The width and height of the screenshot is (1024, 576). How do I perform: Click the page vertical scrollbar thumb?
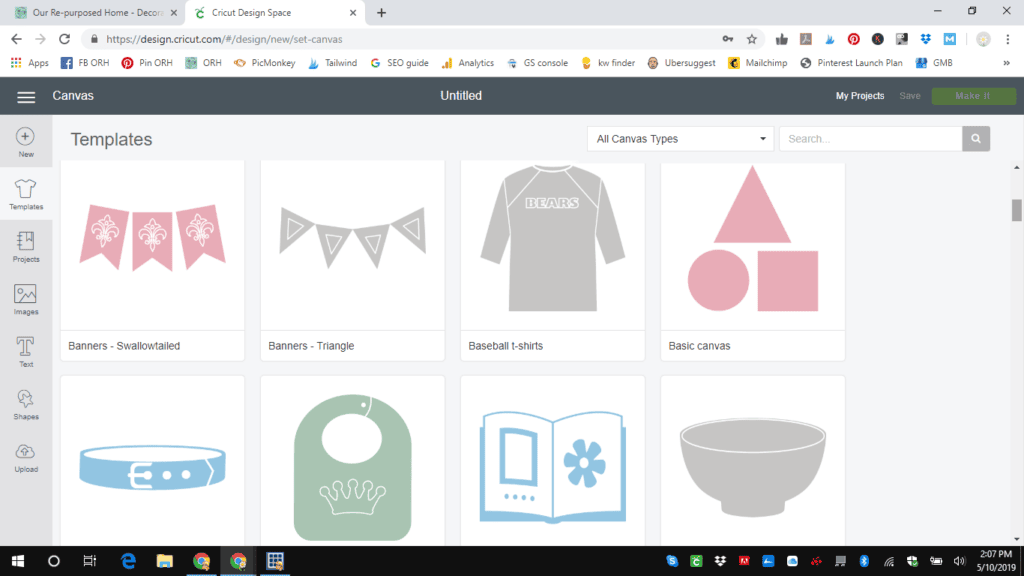coord(1017,209)
